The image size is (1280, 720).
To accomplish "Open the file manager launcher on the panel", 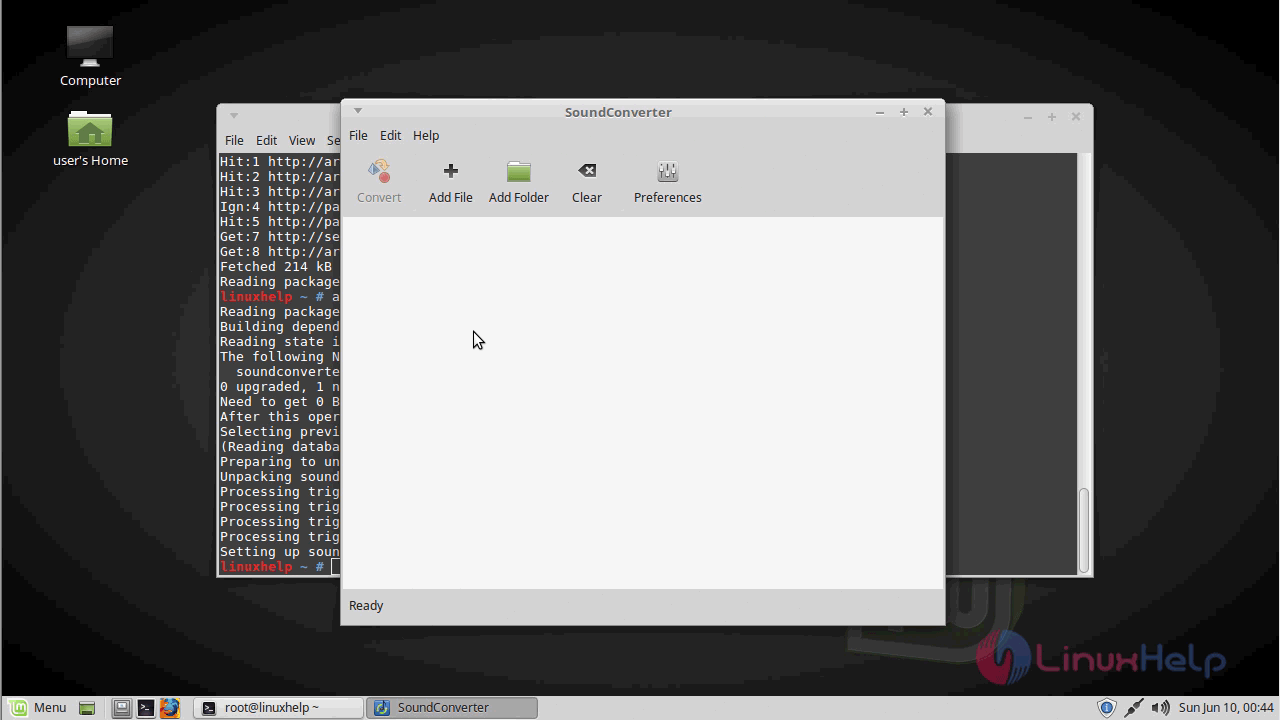I will click(121, 708).
